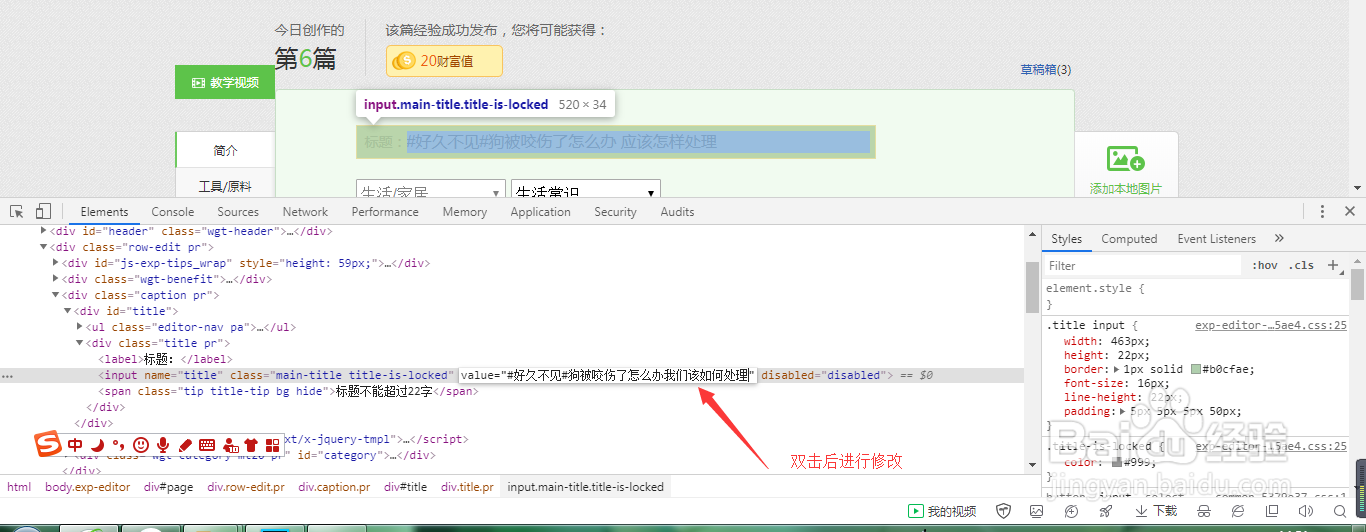This screenshot has width=1366, height=532.
Task: Switch Sogou Chinese/English mode icon
Action: tap(76, 444)
